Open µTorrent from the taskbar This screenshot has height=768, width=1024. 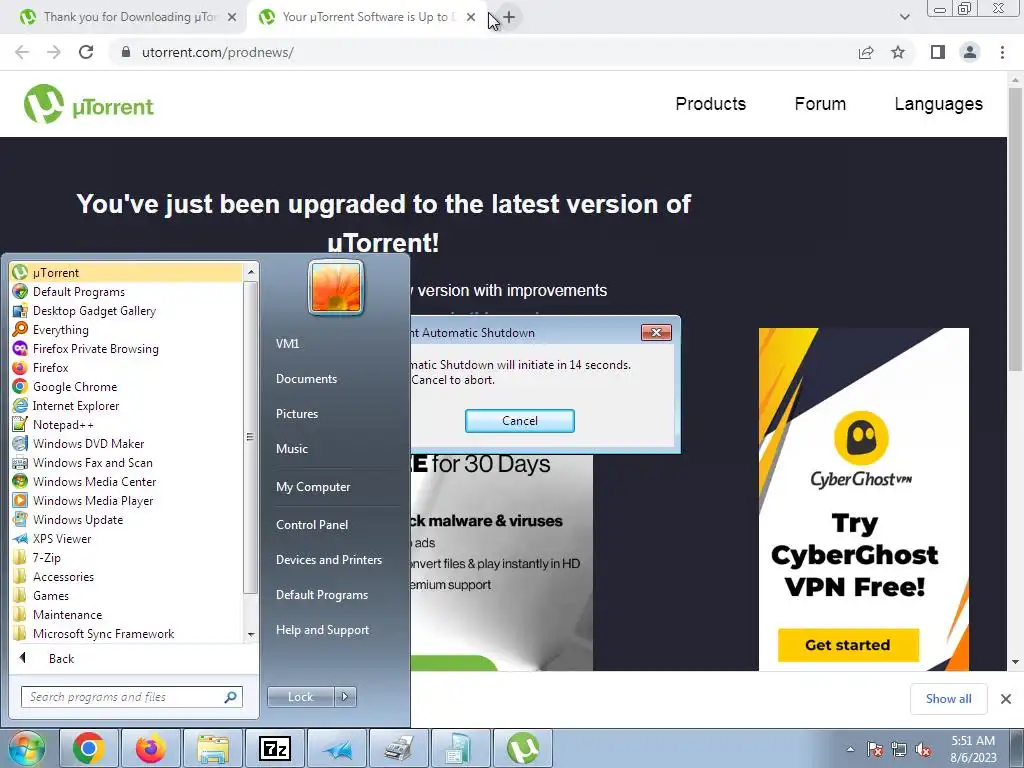522,748
